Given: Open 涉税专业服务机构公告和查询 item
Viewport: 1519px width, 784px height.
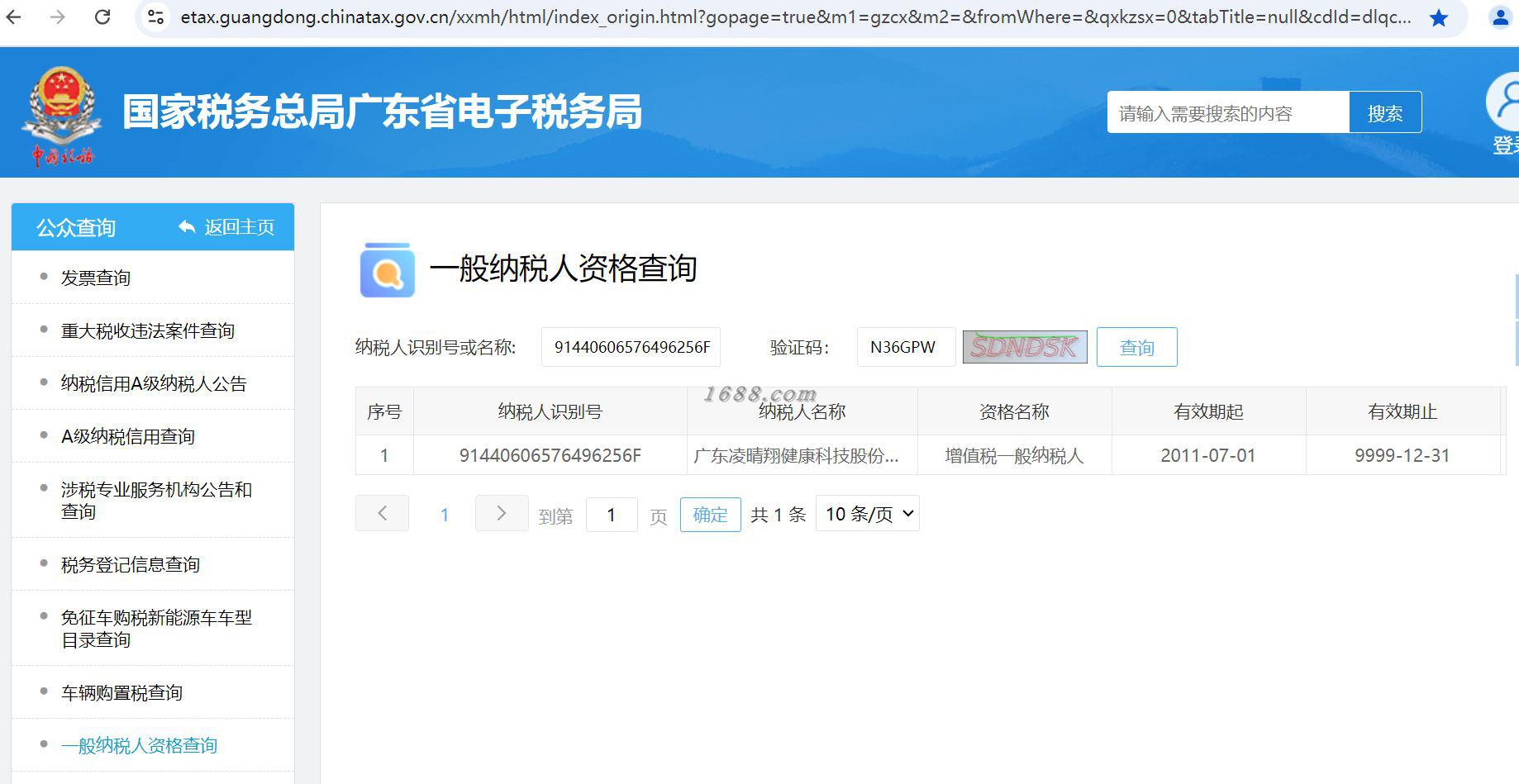Looking at the screenshot, I should pyautogui.click(x=156, y=501).
